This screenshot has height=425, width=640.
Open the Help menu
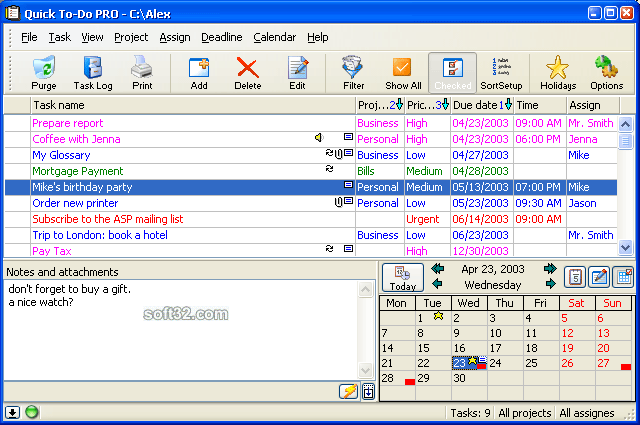pyautogui.click(x=318, y=37)
